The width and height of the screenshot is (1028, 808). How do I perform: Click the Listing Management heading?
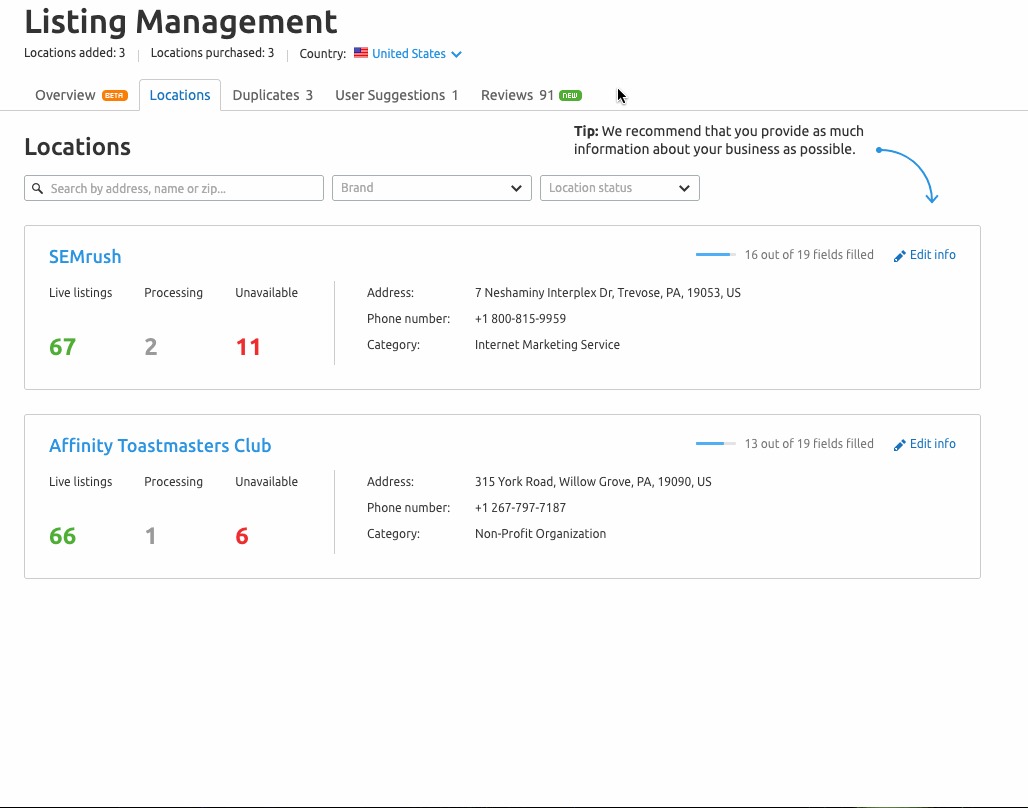pyautogui.click(x=181, y=21)
